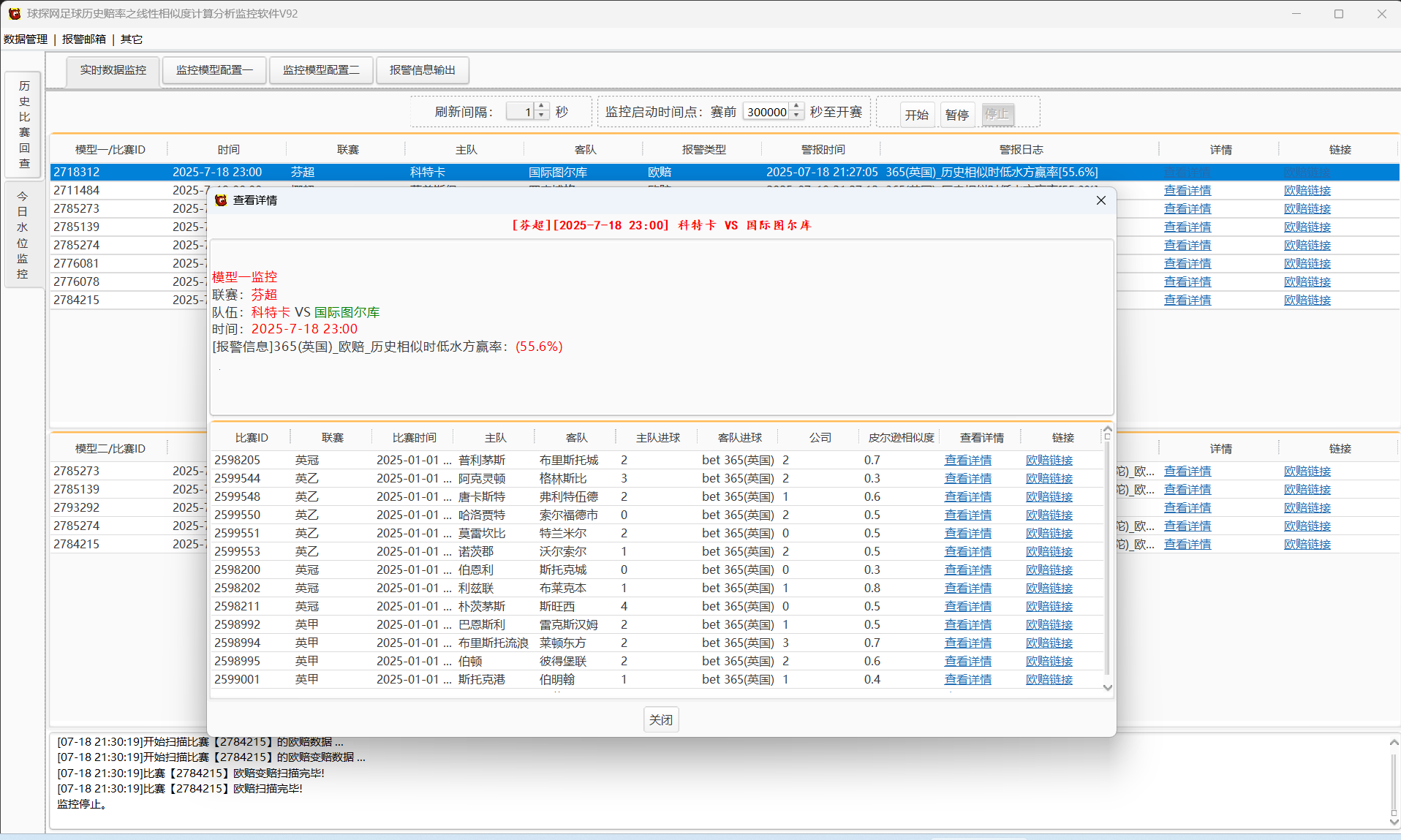Click the log line 监控停止。
This screenshot has height=840, width=1401.
click(83, 804)
